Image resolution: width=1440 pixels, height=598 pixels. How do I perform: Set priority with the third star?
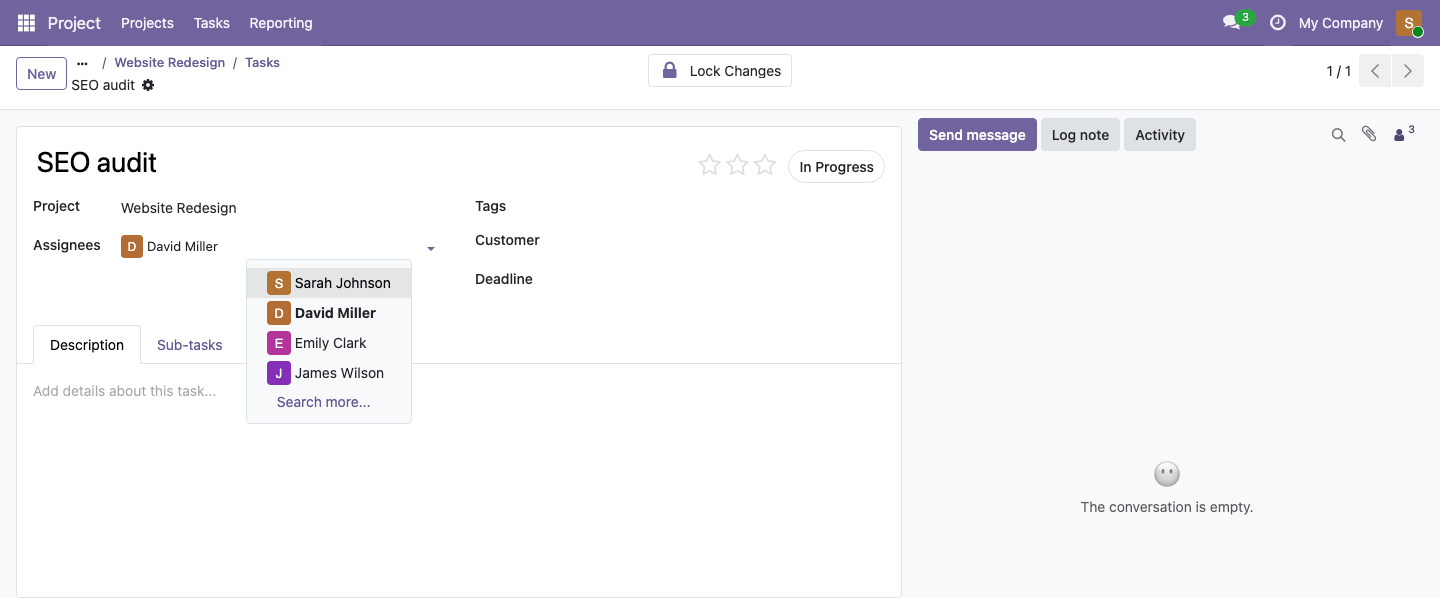(765, 166)
